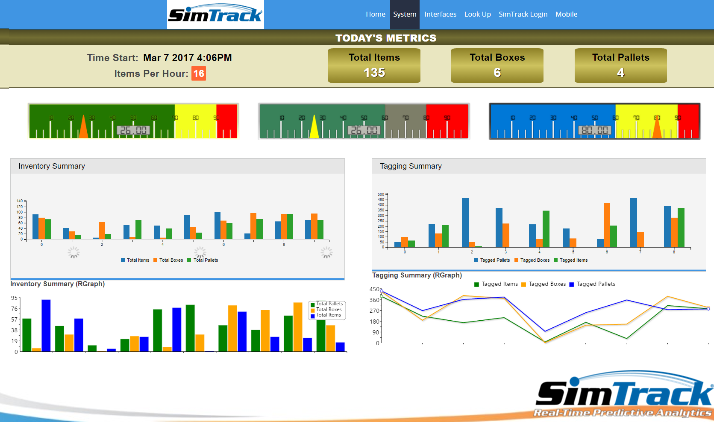
Task: Click the Total Pallets metric button
Action: (x=620, y=65)
